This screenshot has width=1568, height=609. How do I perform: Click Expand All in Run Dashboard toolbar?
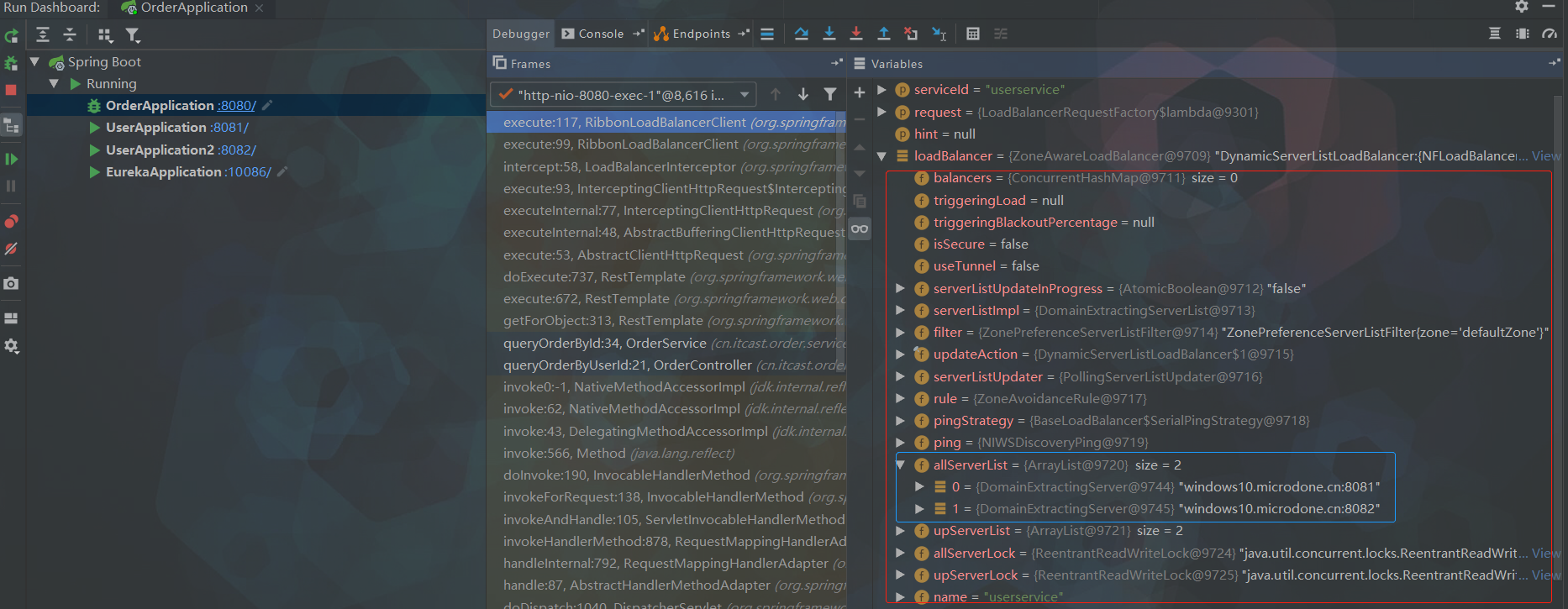43,34
